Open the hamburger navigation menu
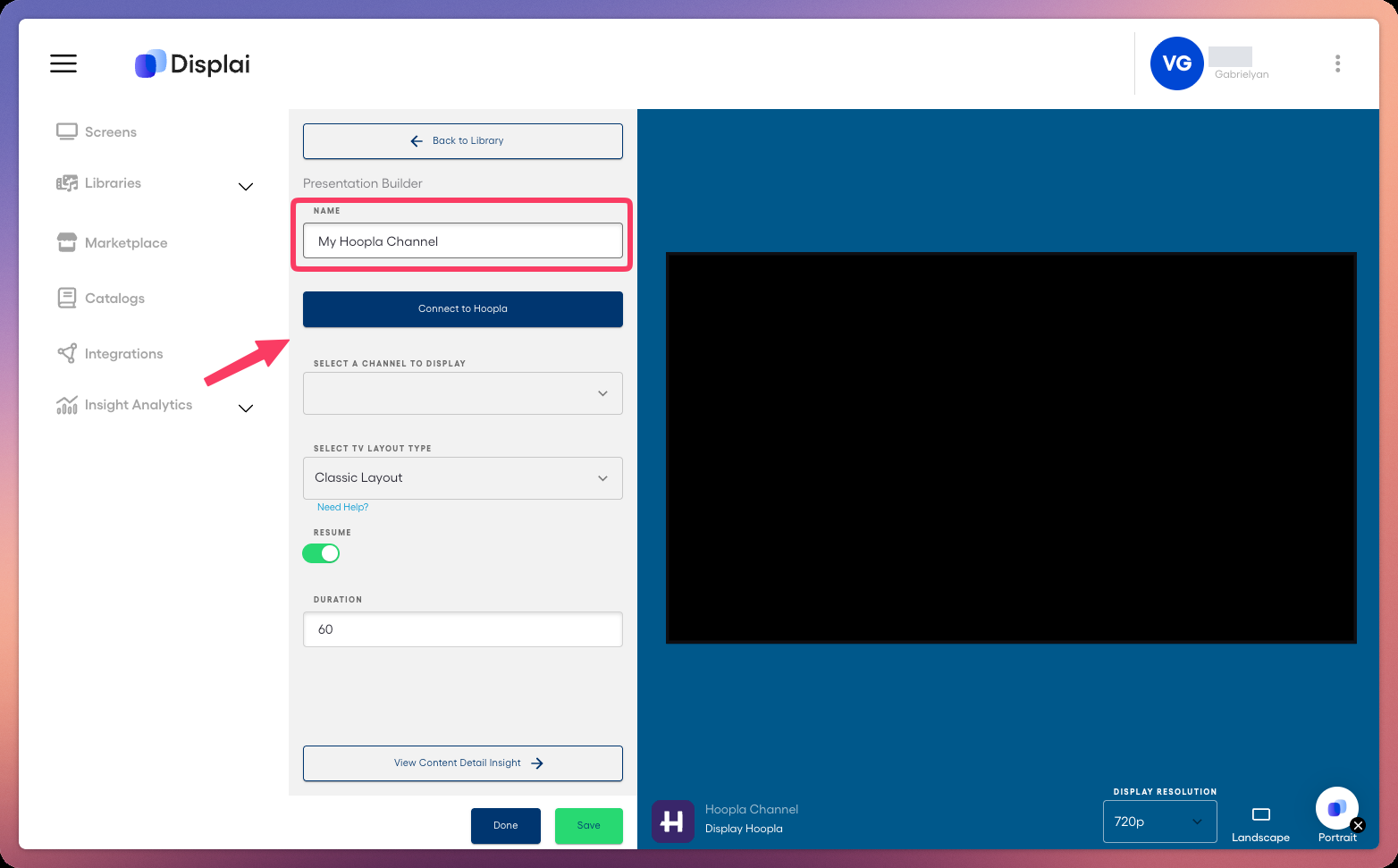This screenshot has width=1398, height=868. 63,63
